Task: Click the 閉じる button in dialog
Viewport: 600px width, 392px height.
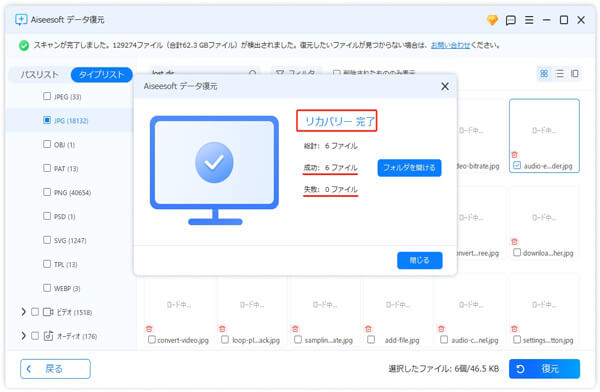Action: point(419,260)
